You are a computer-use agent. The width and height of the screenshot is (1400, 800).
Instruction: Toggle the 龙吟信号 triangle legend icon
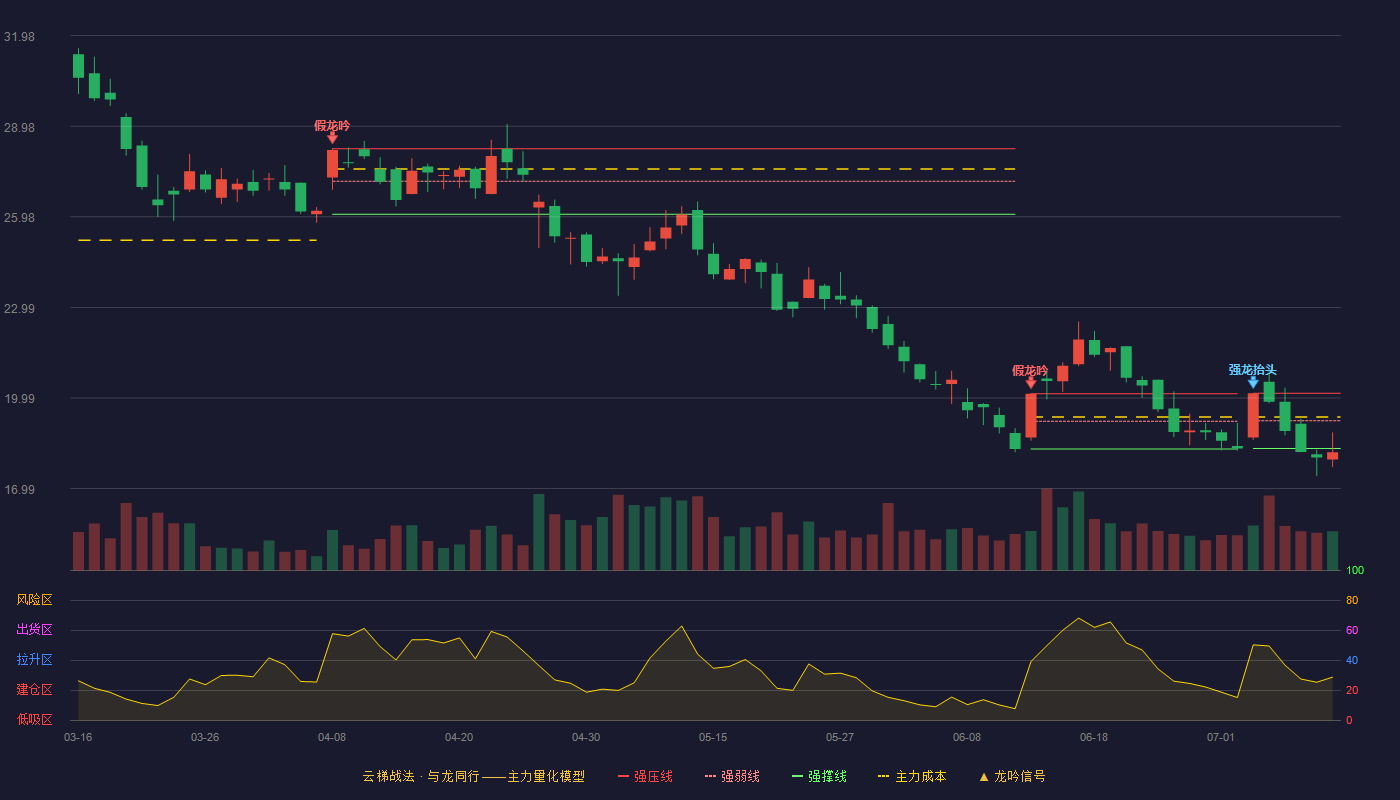point(984,777)
